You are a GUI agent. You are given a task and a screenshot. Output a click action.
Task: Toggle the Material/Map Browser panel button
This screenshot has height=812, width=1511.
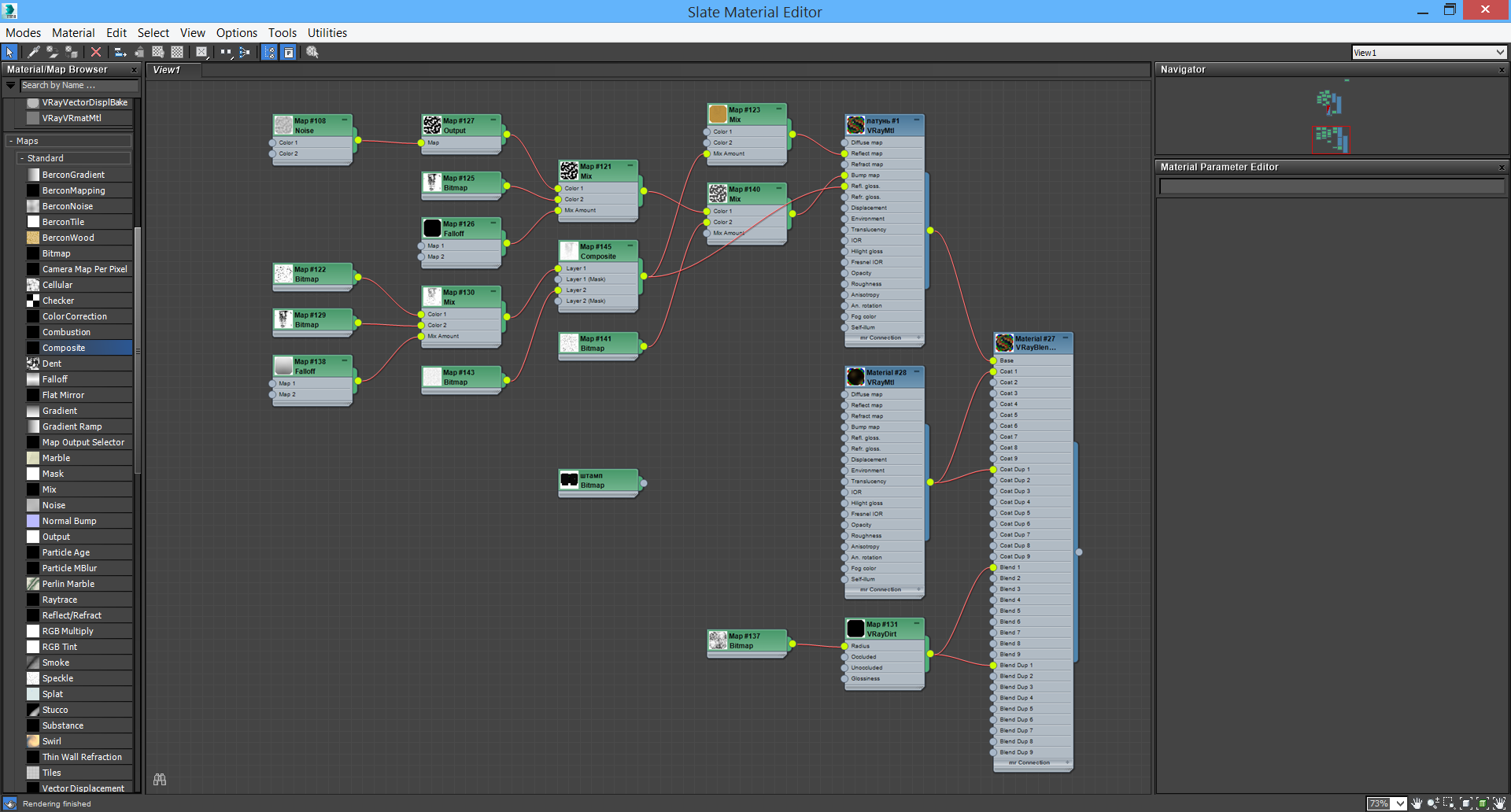[x=270, y=52]
